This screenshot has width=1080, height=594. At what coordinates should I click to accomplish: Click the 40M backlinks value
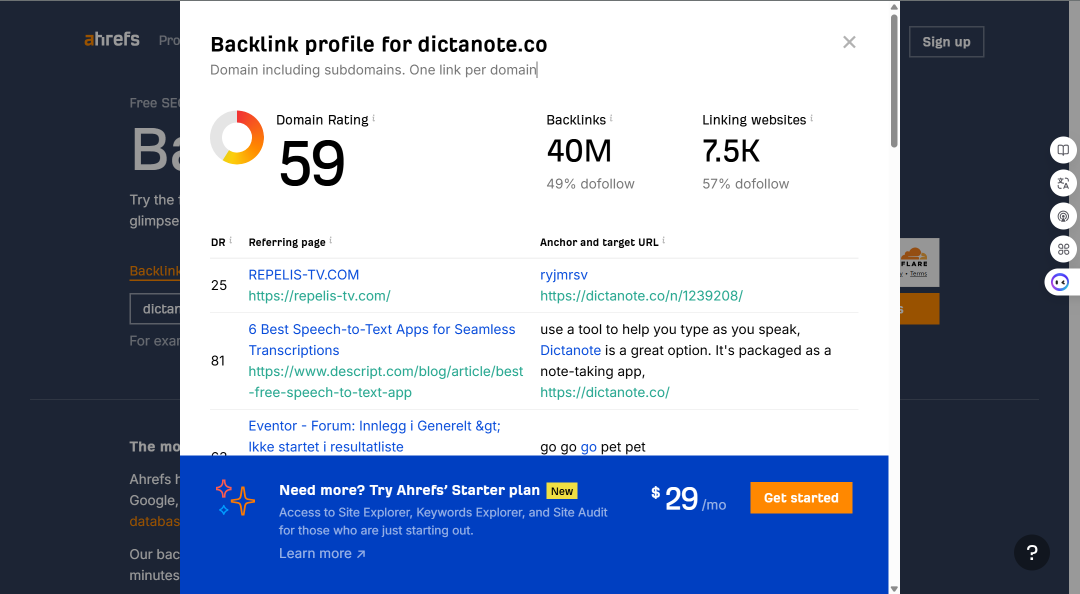tap(579, 151)
